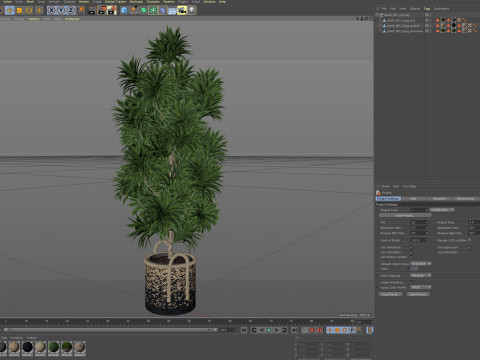Click the timeline preview range slider bar
Screen dimensions: 480x360
click(x=110, y=330)
